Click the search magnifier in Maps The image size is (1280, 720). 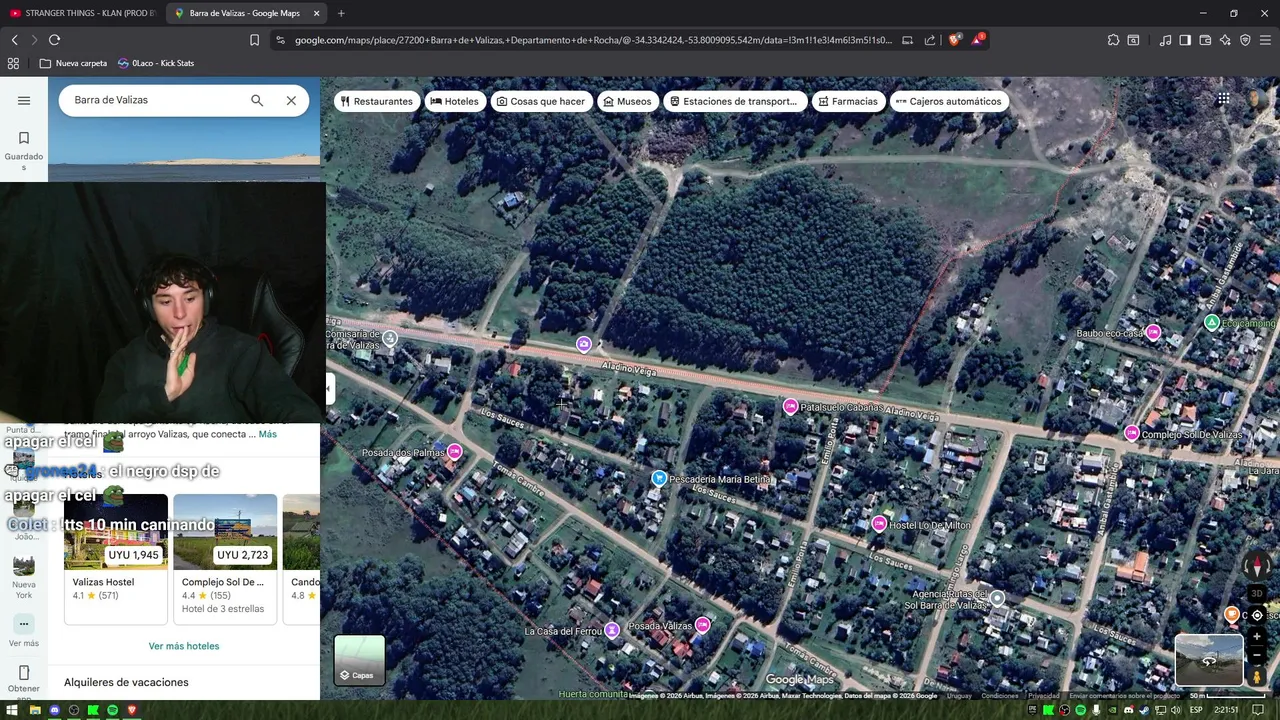click(257, 100)
